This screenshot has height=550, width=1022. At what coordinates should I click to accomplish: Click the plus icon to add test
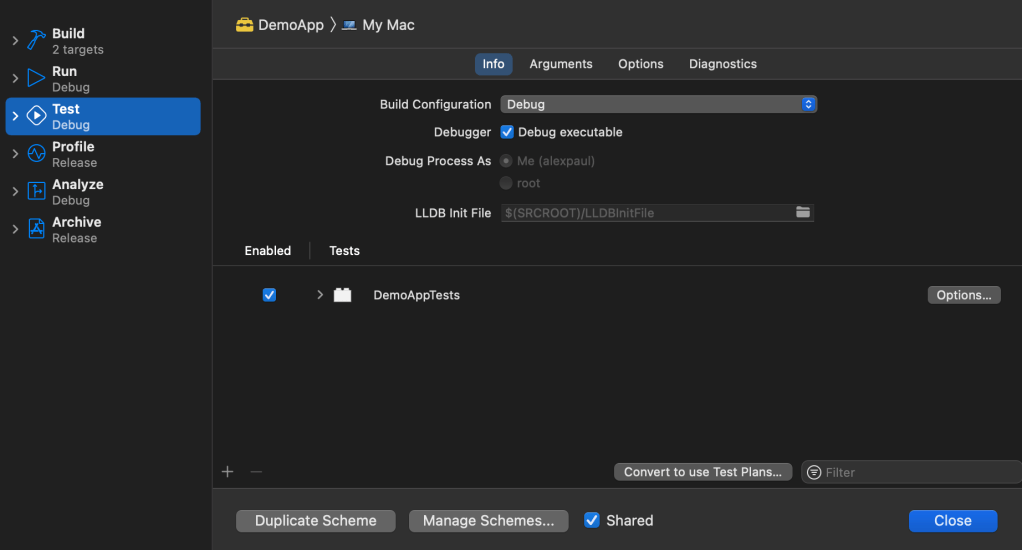point(227,472)
